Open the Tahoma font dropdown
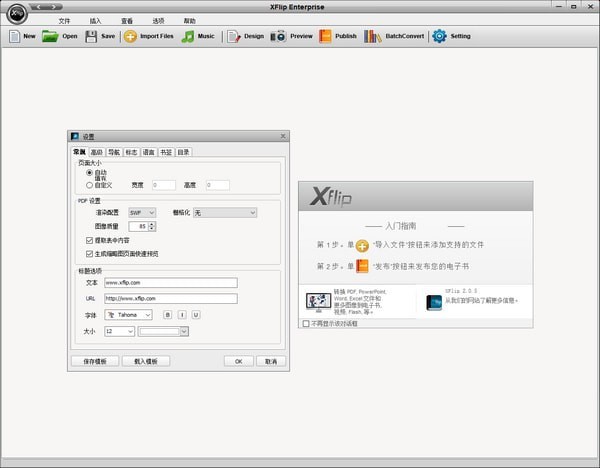This screenshot has height=468, width=600. point(129,315)
